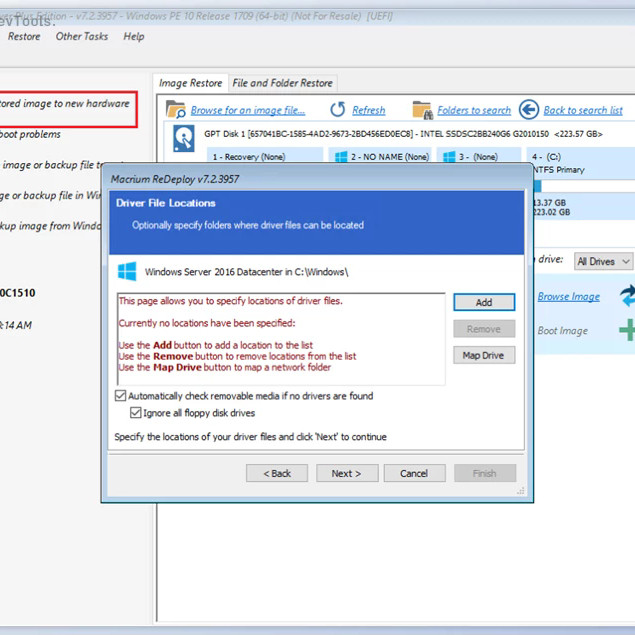Viewport: 635px width, 635px height.
Task: Click the Back to search list arrow icon
Action: 528,109
